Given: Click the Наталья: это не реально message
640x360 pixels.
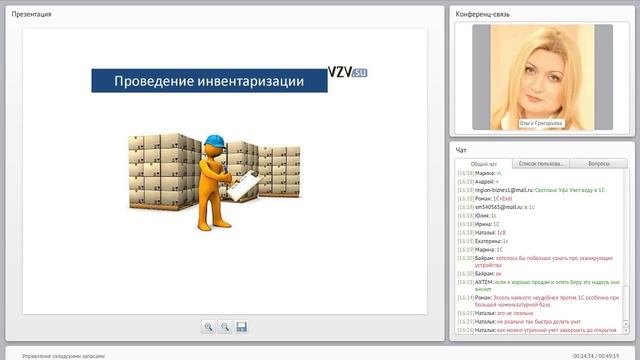Looking at the screenshot, I should tap(495, 313).
